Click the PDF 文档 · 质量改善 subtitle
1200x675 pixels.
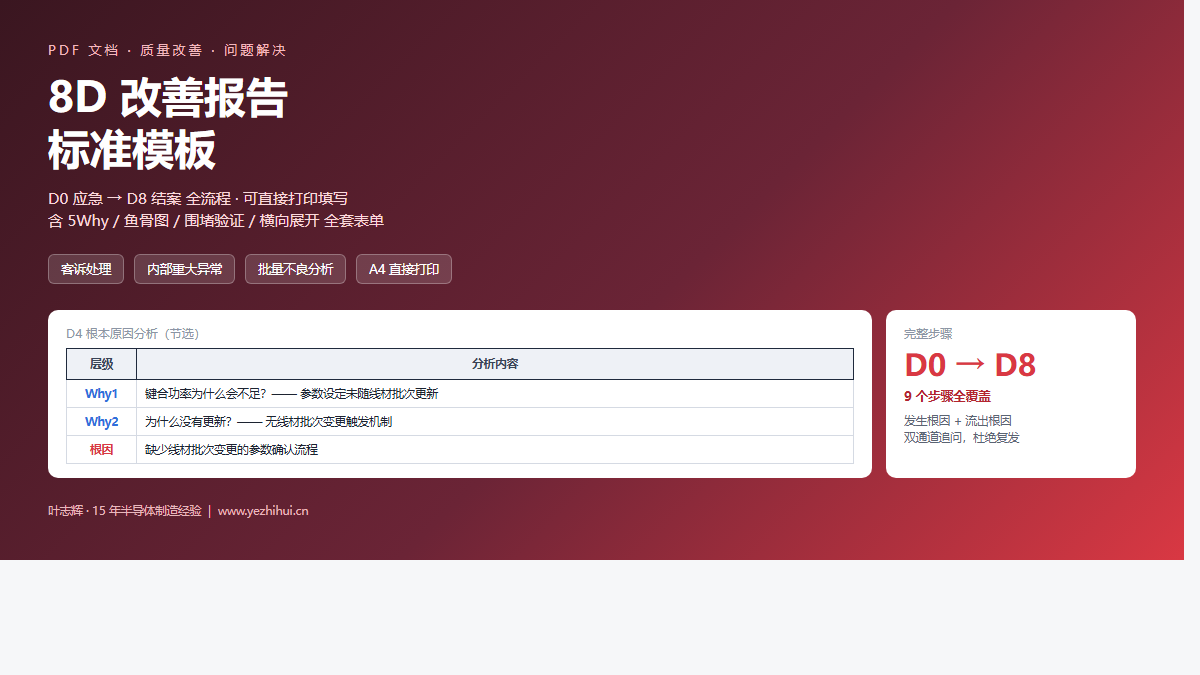point(167,50)
